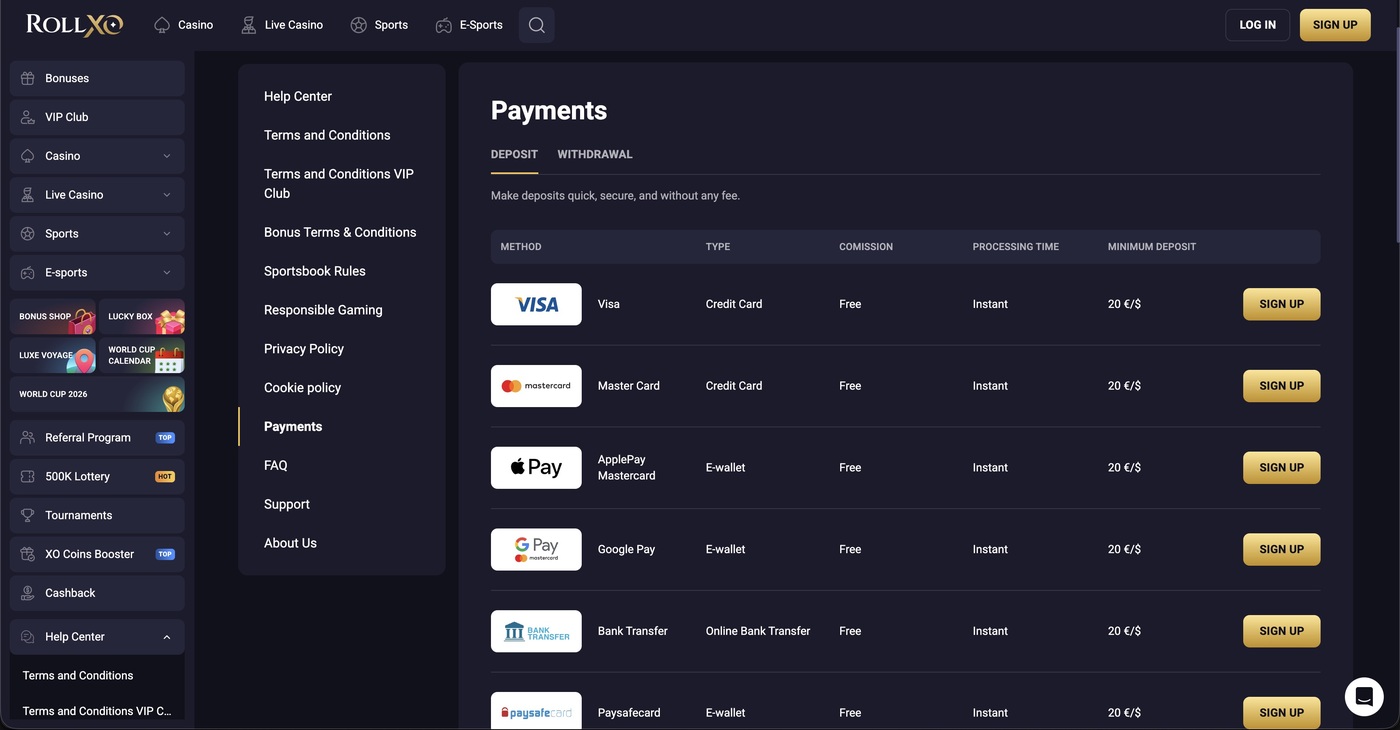1400x730 pixels.
Task: Click the Tournaments trophy icon
Action: coord(28,516)
